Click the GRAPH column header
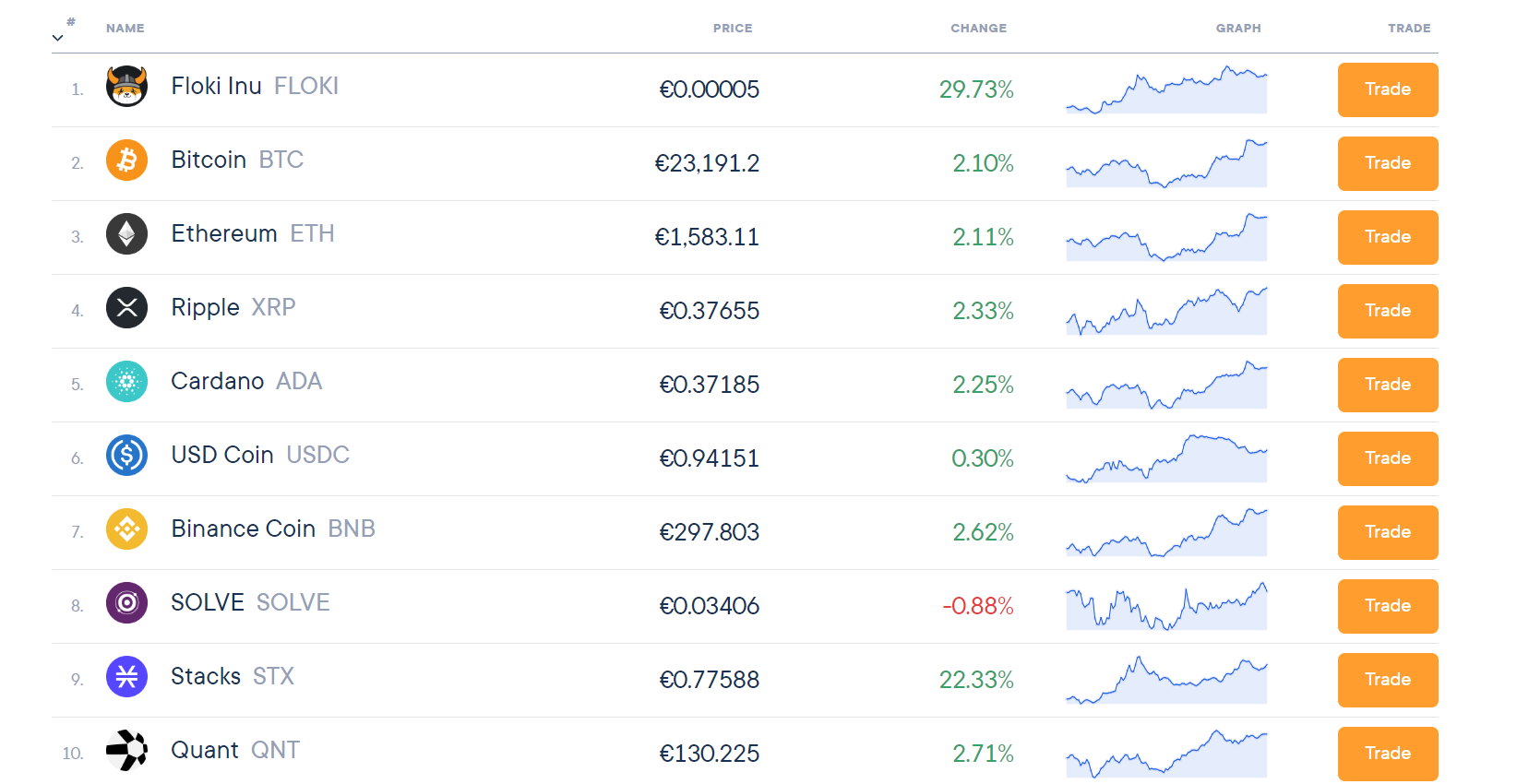Image resolution: width=1517 pixels, height=784 pixels. pyautogui.click(x=1238, y=29)
